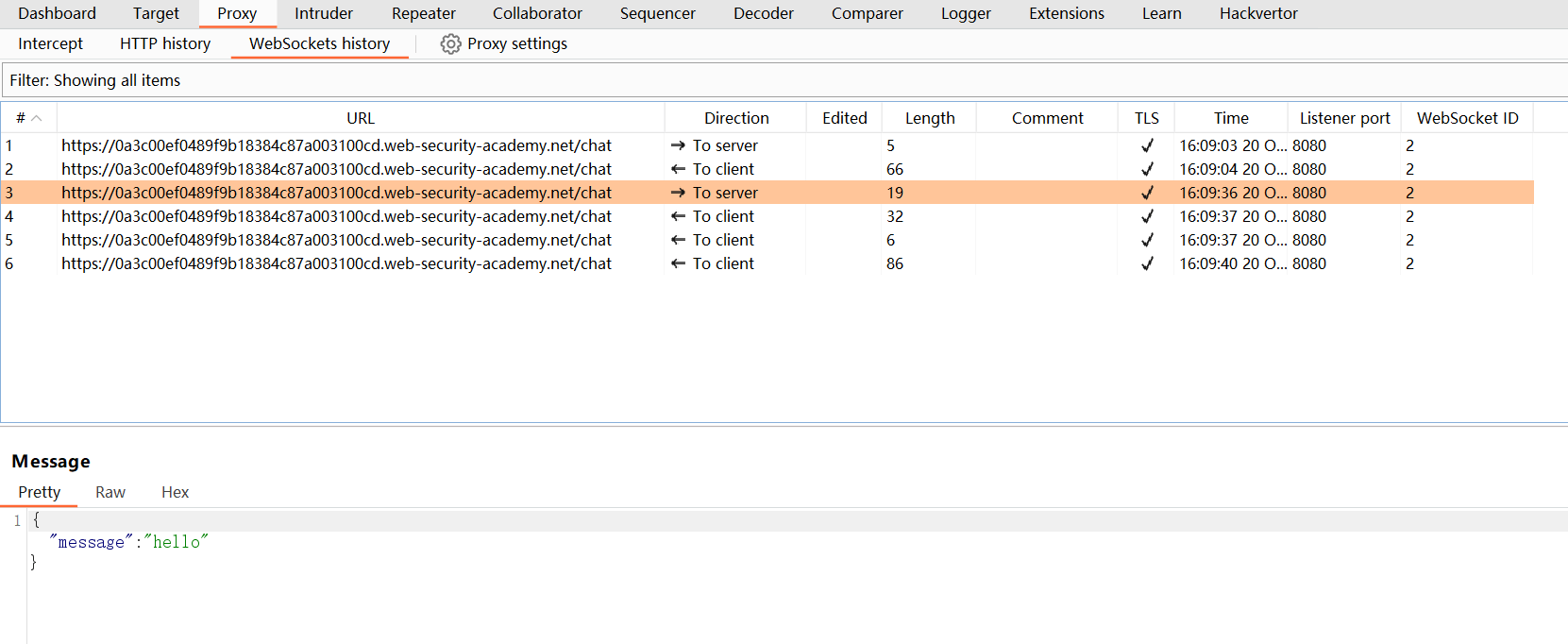Show the Raw message view
1568x644 pixels.
110,492
